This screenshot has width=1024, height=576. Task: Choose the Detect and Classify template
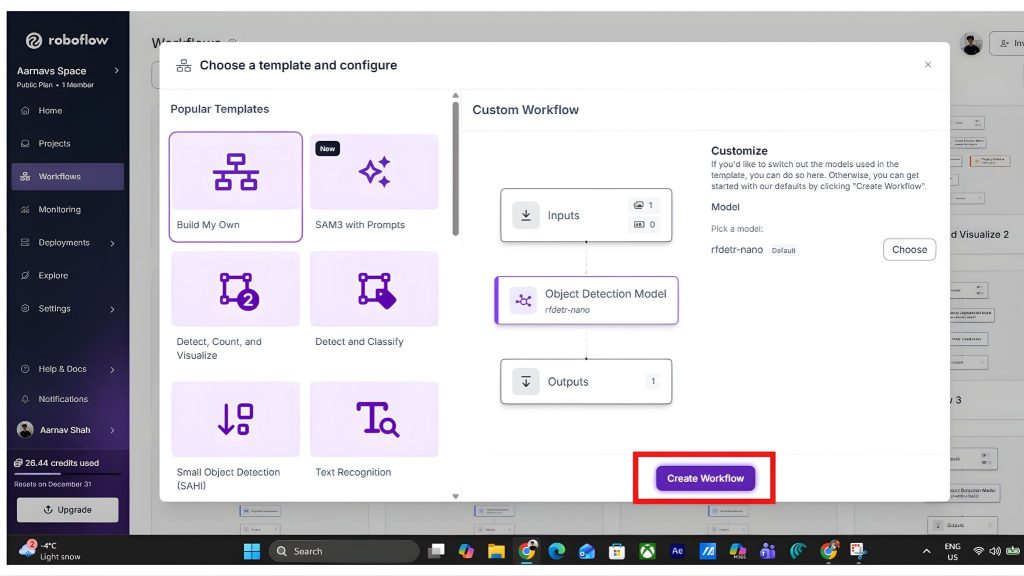click(374, 288)
